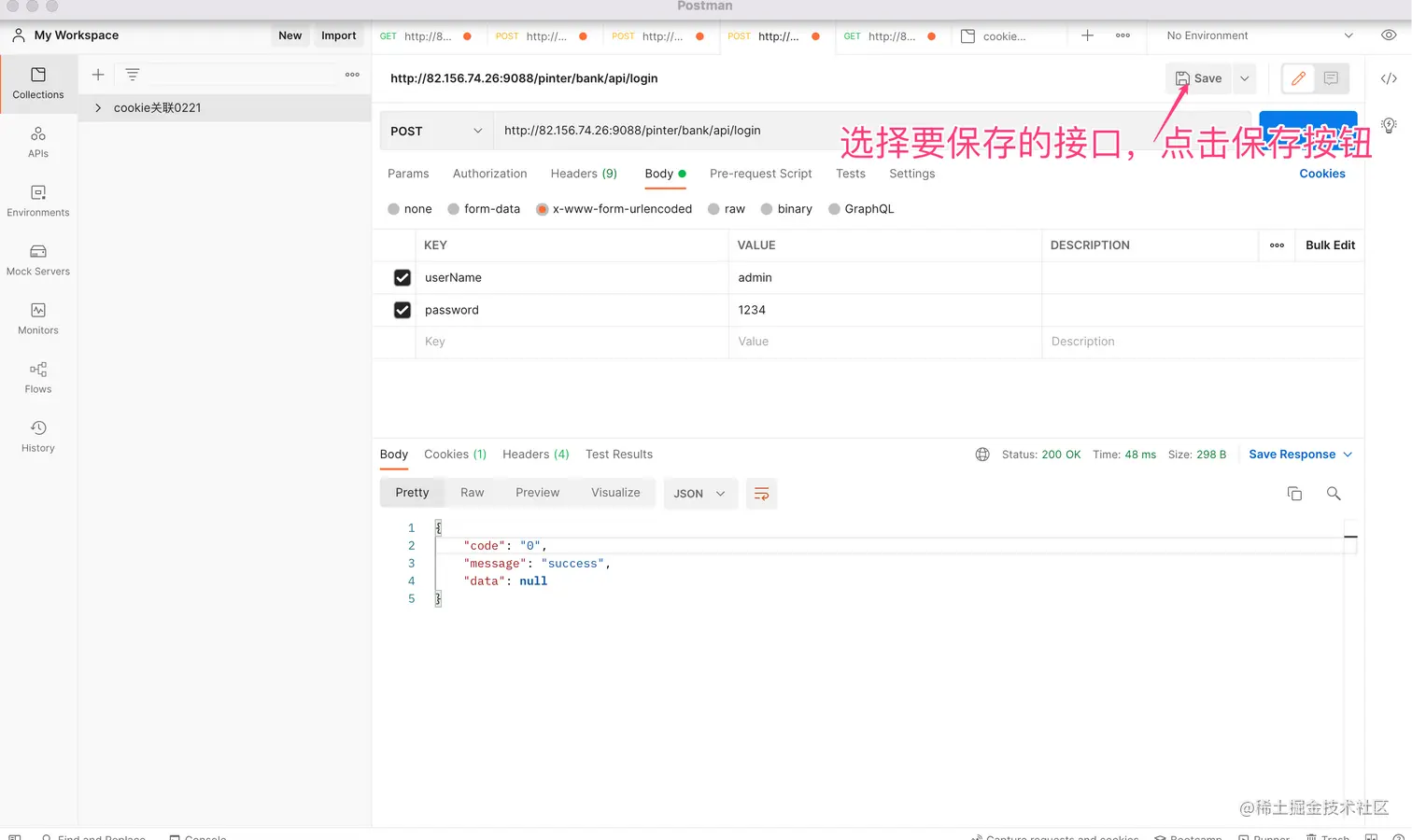Go to Environments in the sidebar
Viewport: 1412px width, 840px height.
(38, 201)
